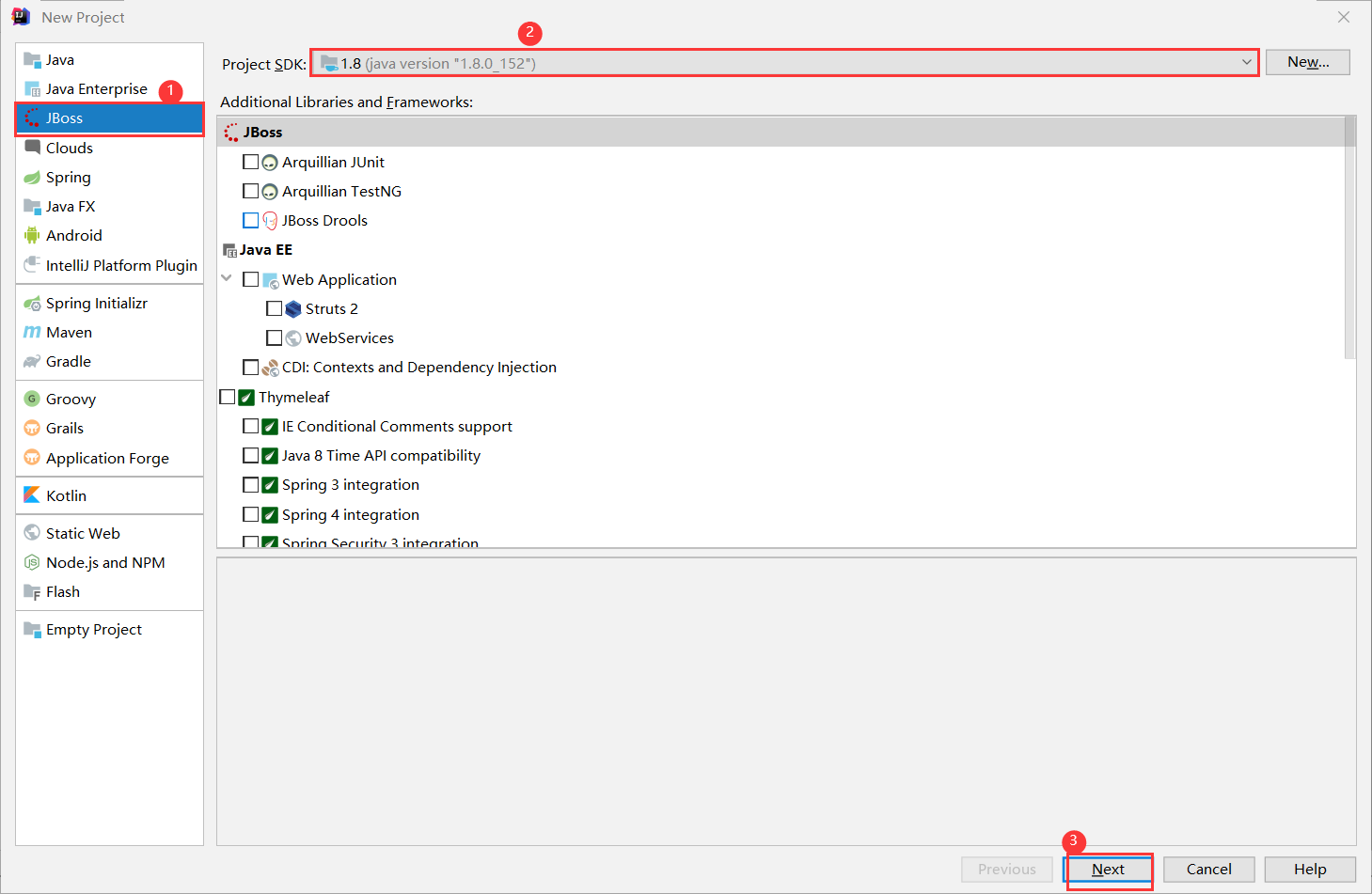Choose Spring project type
Image resolution: width=1372 pixels, height=894 pixels.
point(109,178)
